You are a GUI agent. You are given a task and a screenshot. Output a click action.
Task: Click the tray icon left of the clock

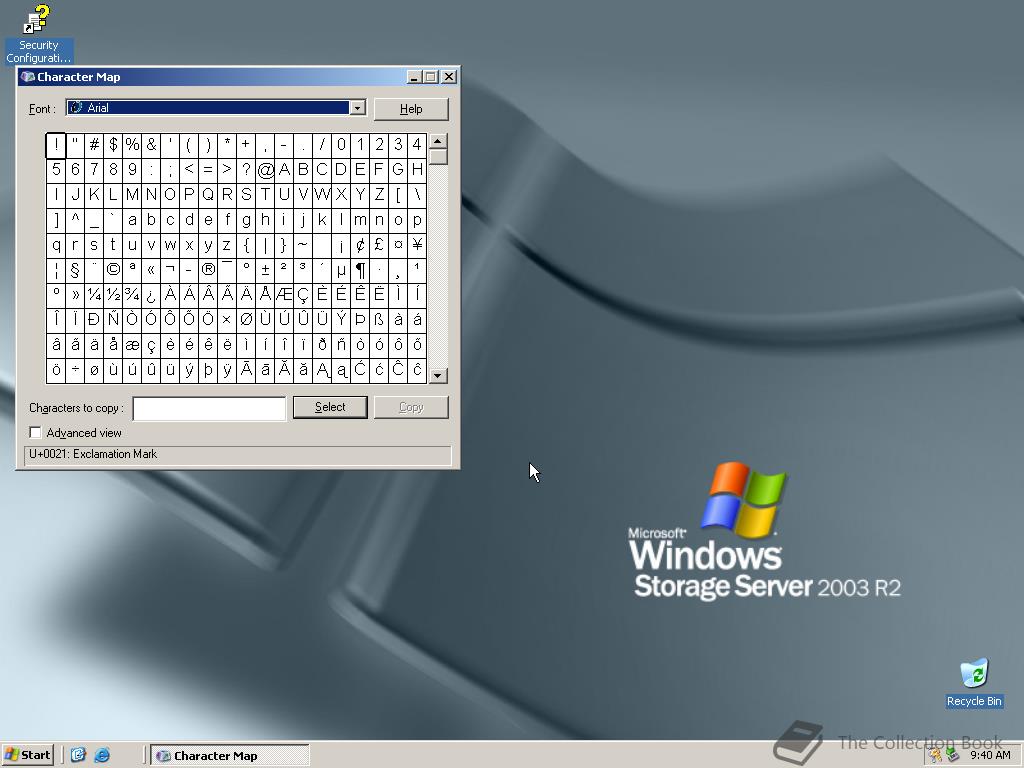(953, 756)
